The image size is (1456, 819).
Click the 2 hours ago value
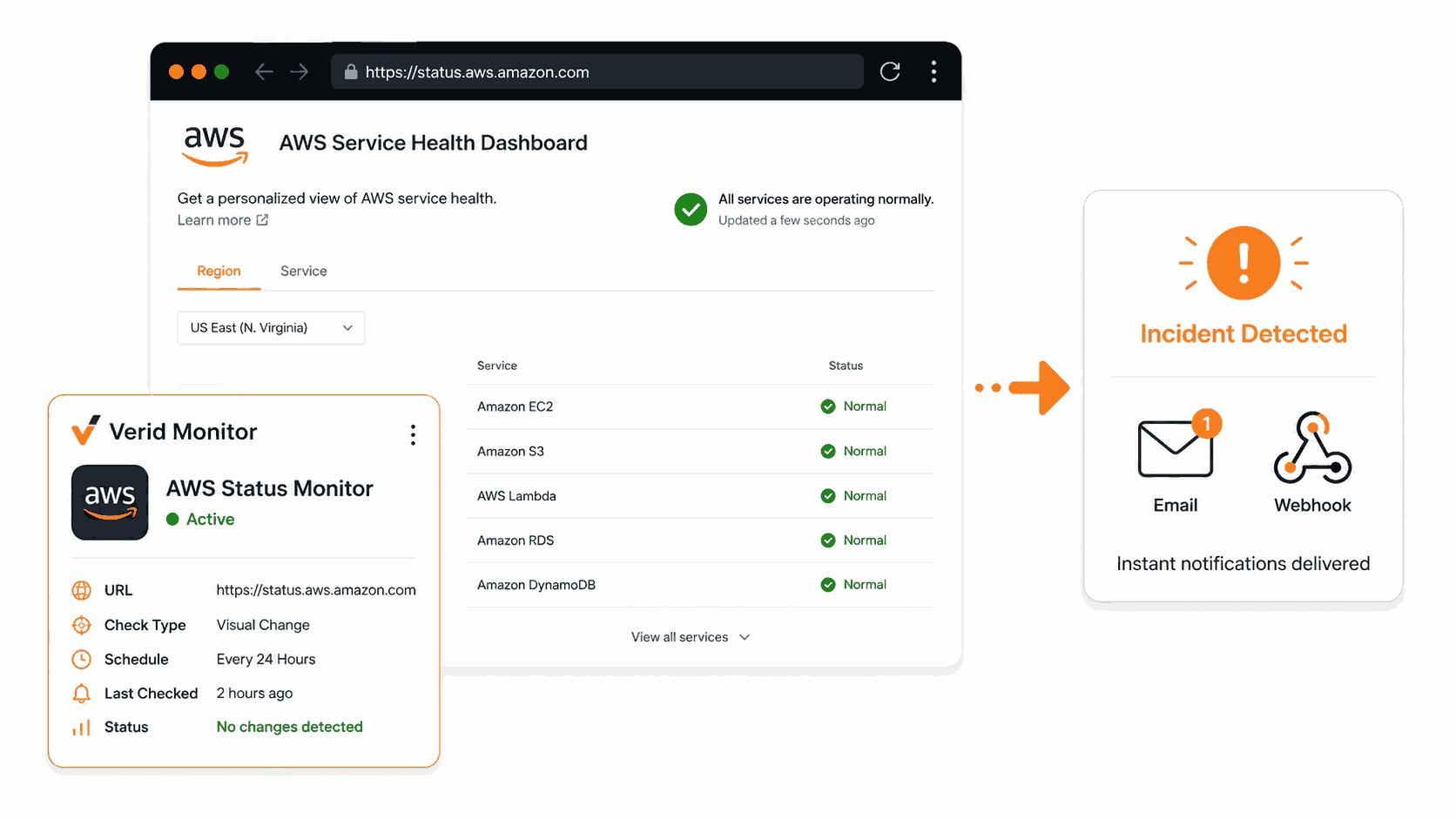pyautogui.click(x=254, y=694)
